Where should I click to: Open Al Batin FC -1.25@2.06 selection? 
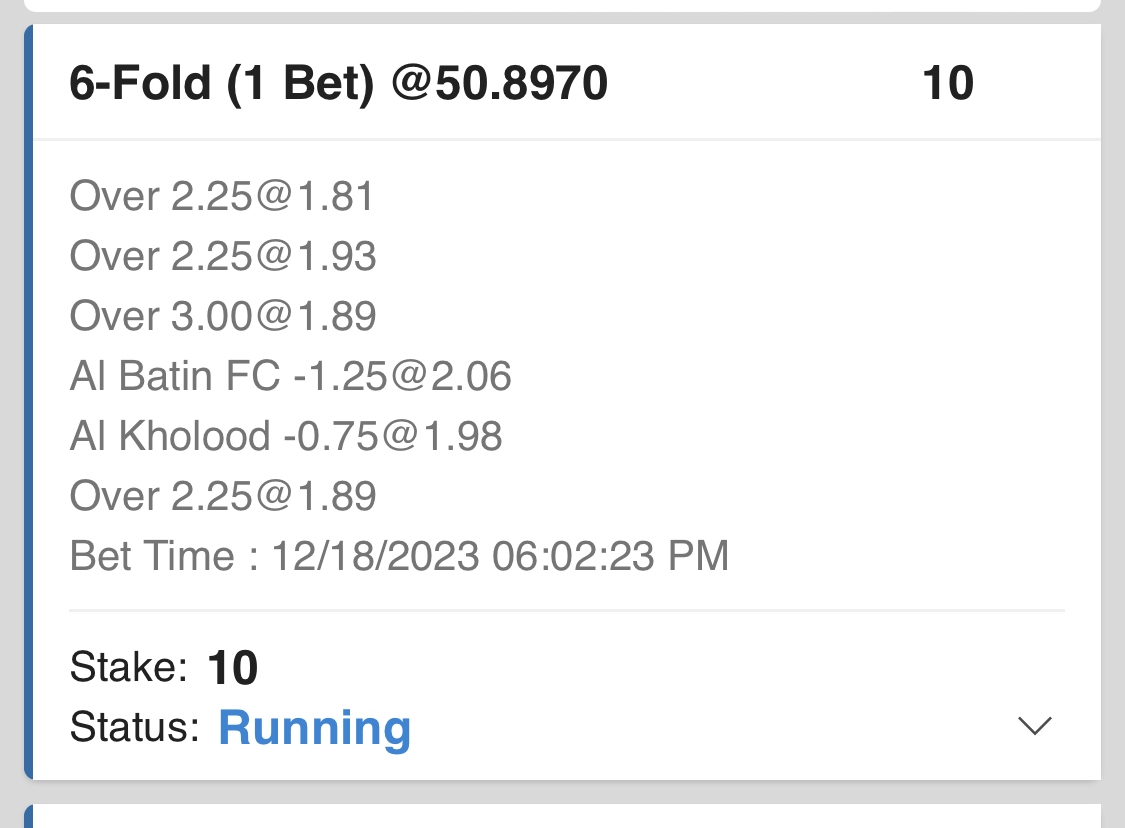pyautogui.click(x=290, y=377)
